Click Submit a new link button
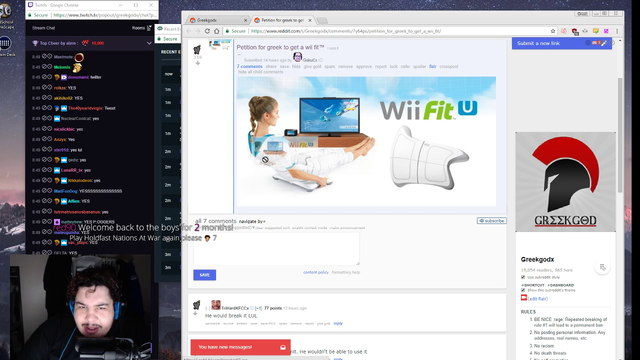This screenshot has height=360, width=640. tap(562, 43)
